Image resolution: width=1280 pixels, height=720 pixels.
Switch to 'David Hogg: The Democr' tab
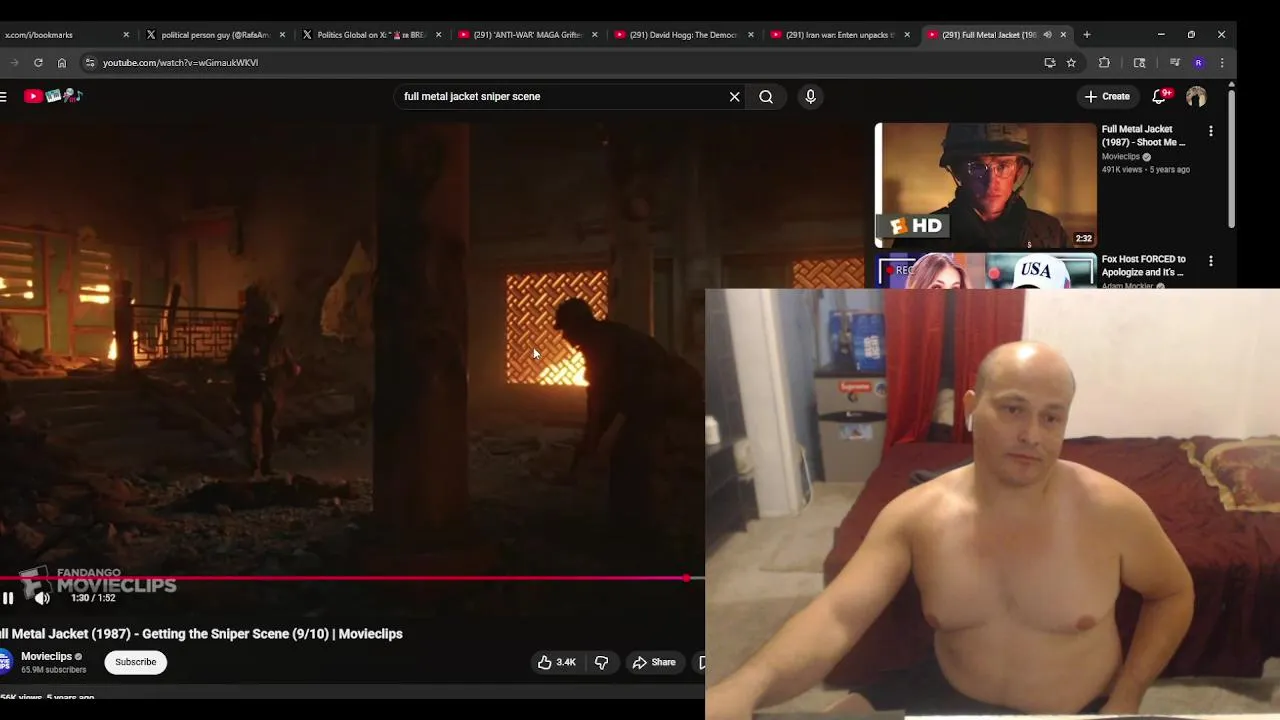(x=683, y=35)
